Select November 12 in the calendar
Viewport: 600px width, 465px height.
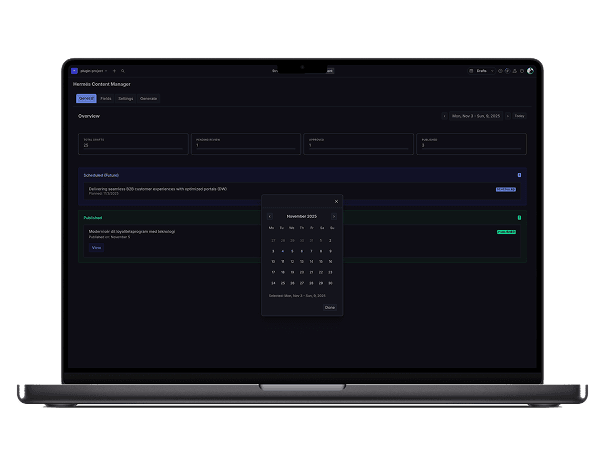pyautogui.click(x=292, y=261)
